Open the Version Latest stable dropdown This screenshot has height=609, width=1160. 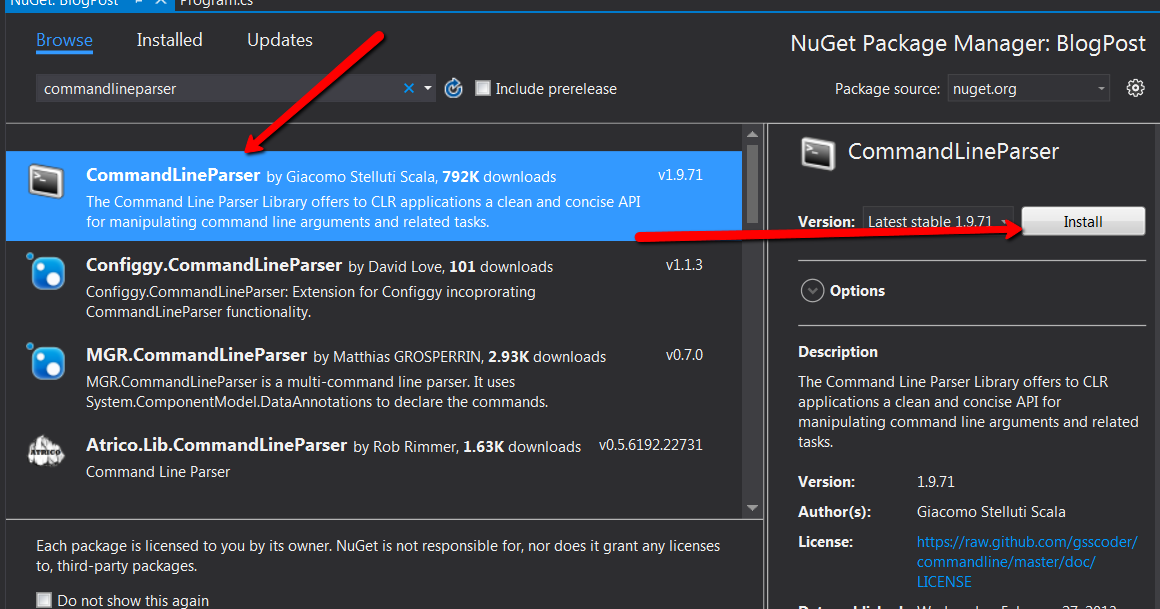pos(938,221)
